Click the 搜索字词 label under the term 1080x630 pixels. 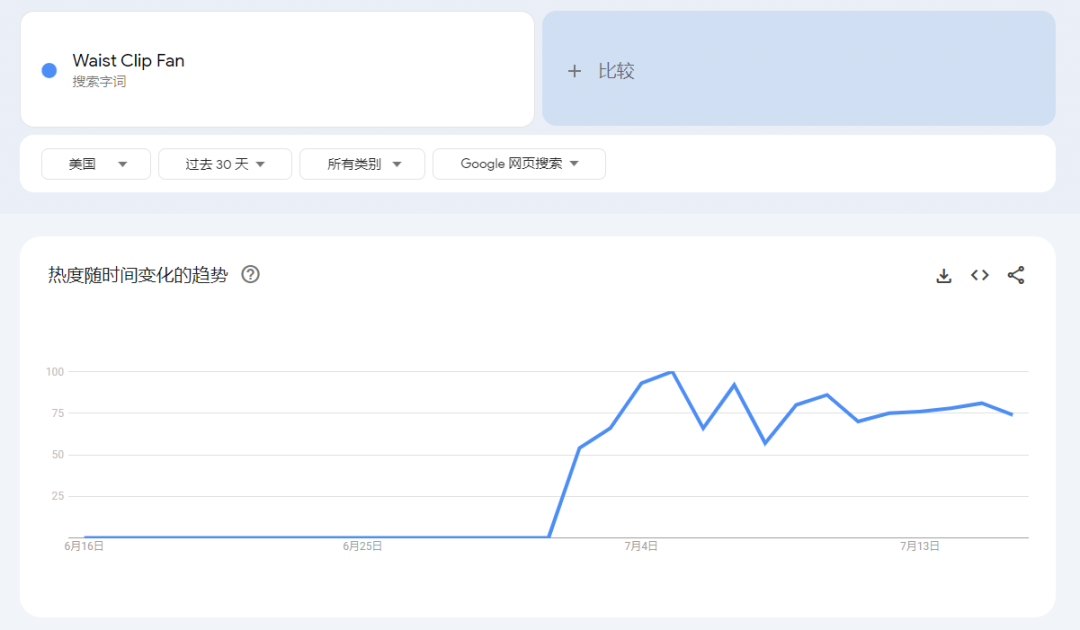pos(99,82)
